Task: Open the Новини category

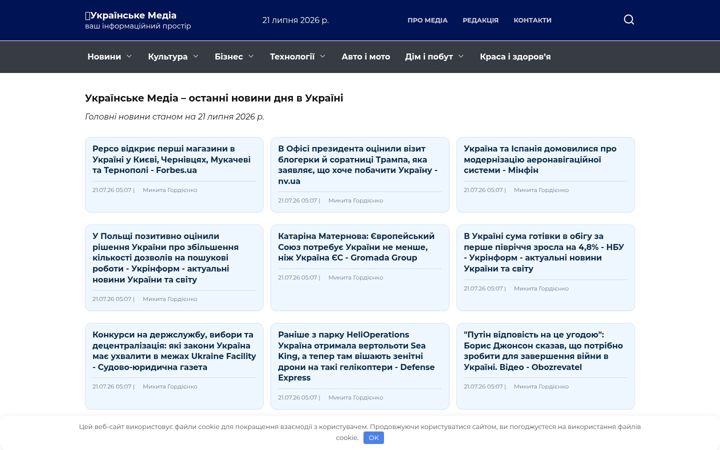Action: click(104, 56)
